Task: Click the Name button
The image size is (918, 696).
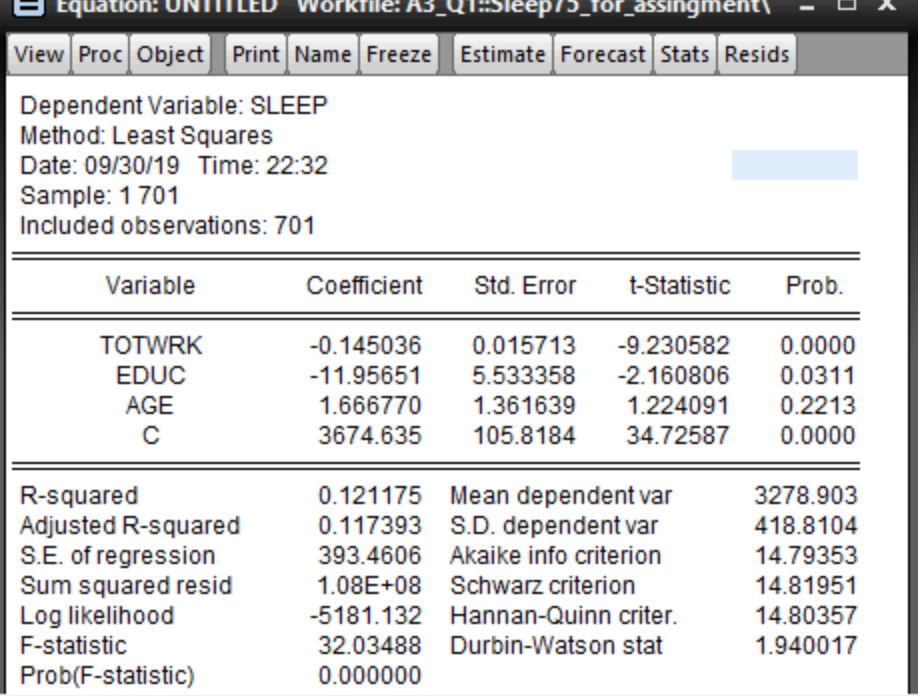Action: point(323,54)
